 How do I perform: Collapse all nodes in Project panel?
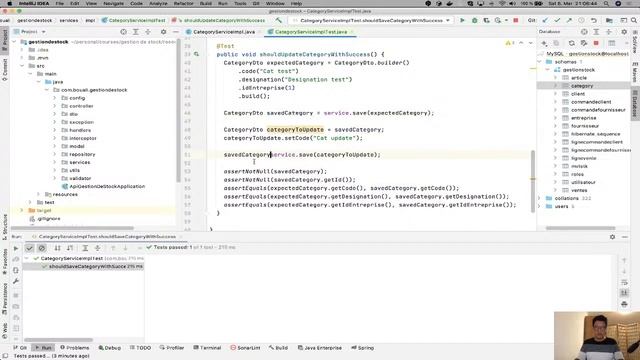148,31
